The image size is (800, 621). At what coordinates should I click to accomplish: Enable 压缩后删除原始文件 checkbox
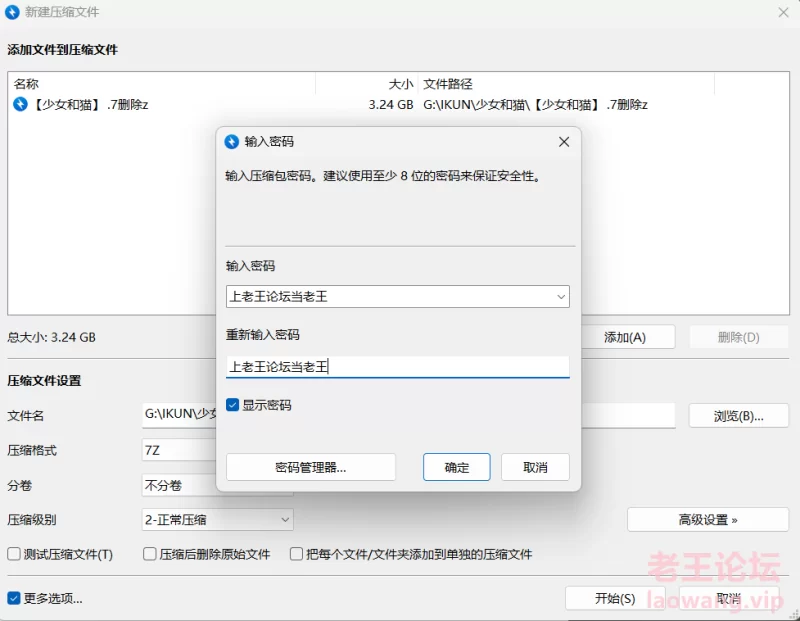[x=149, y=554]
